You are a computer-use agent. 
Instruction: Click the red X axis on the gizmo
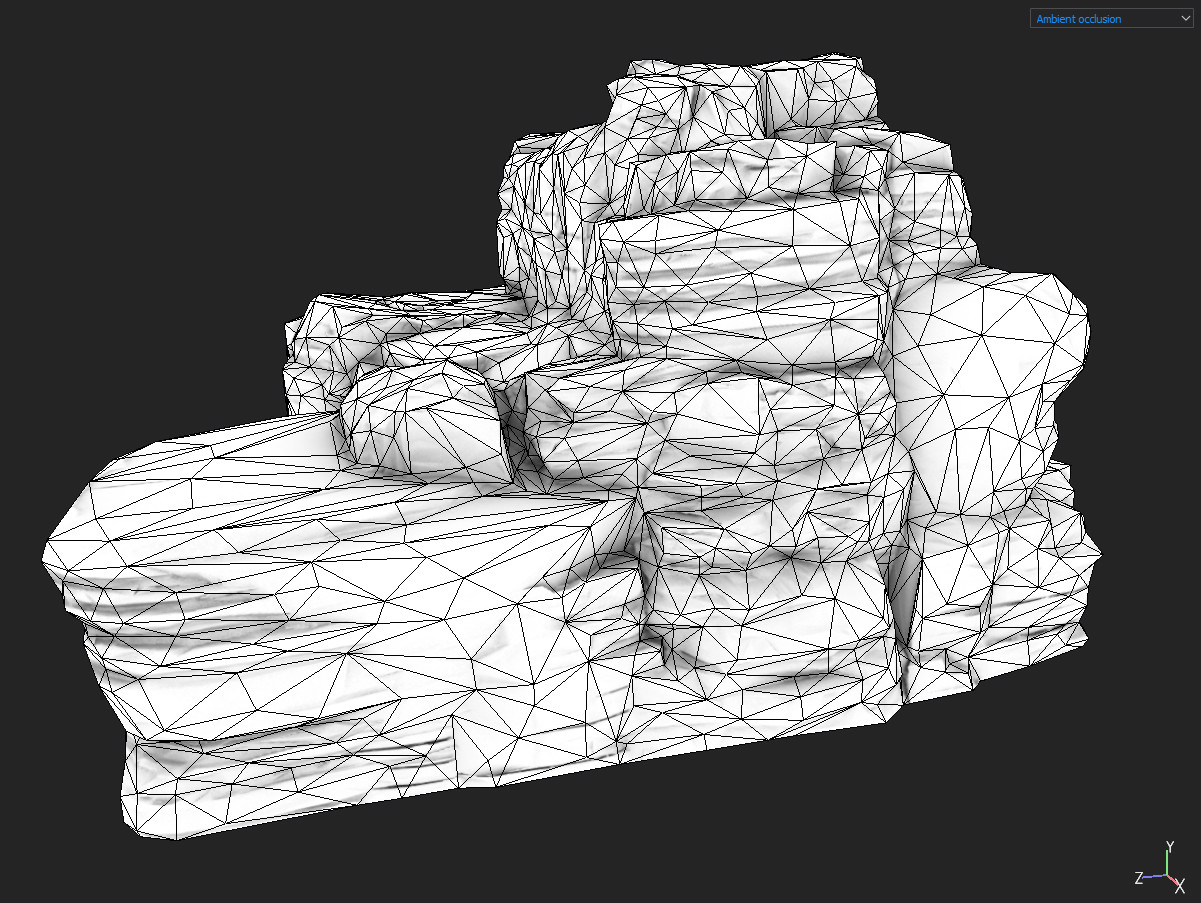coord(1172,880)
